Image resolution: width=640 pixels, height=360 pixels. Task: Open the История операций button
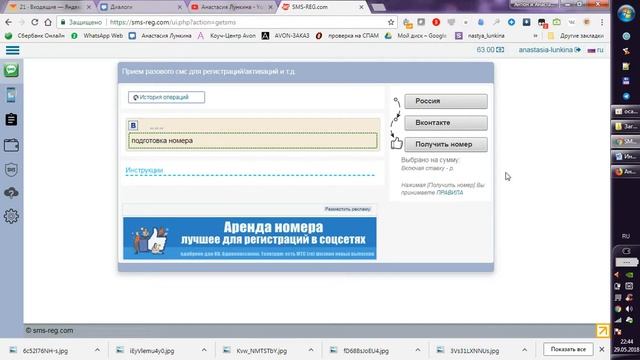(166, 97)
